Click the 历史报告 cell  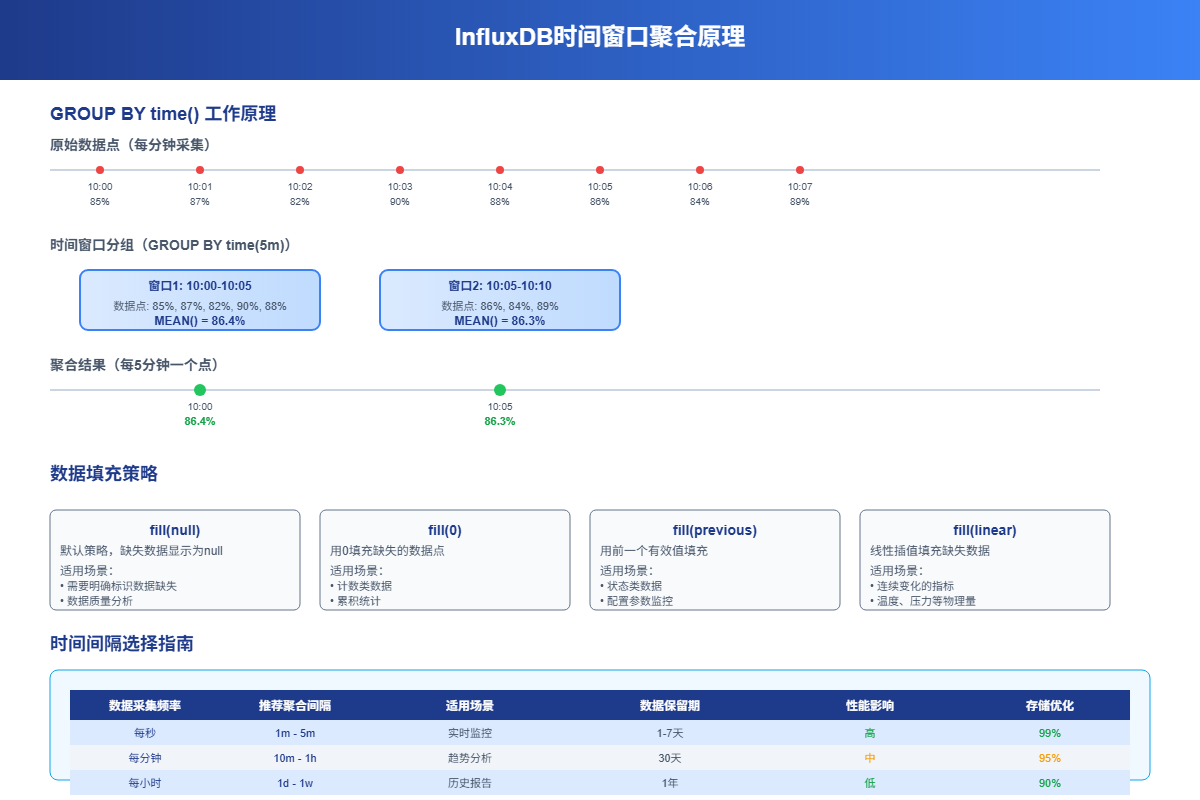pos(470,783)
